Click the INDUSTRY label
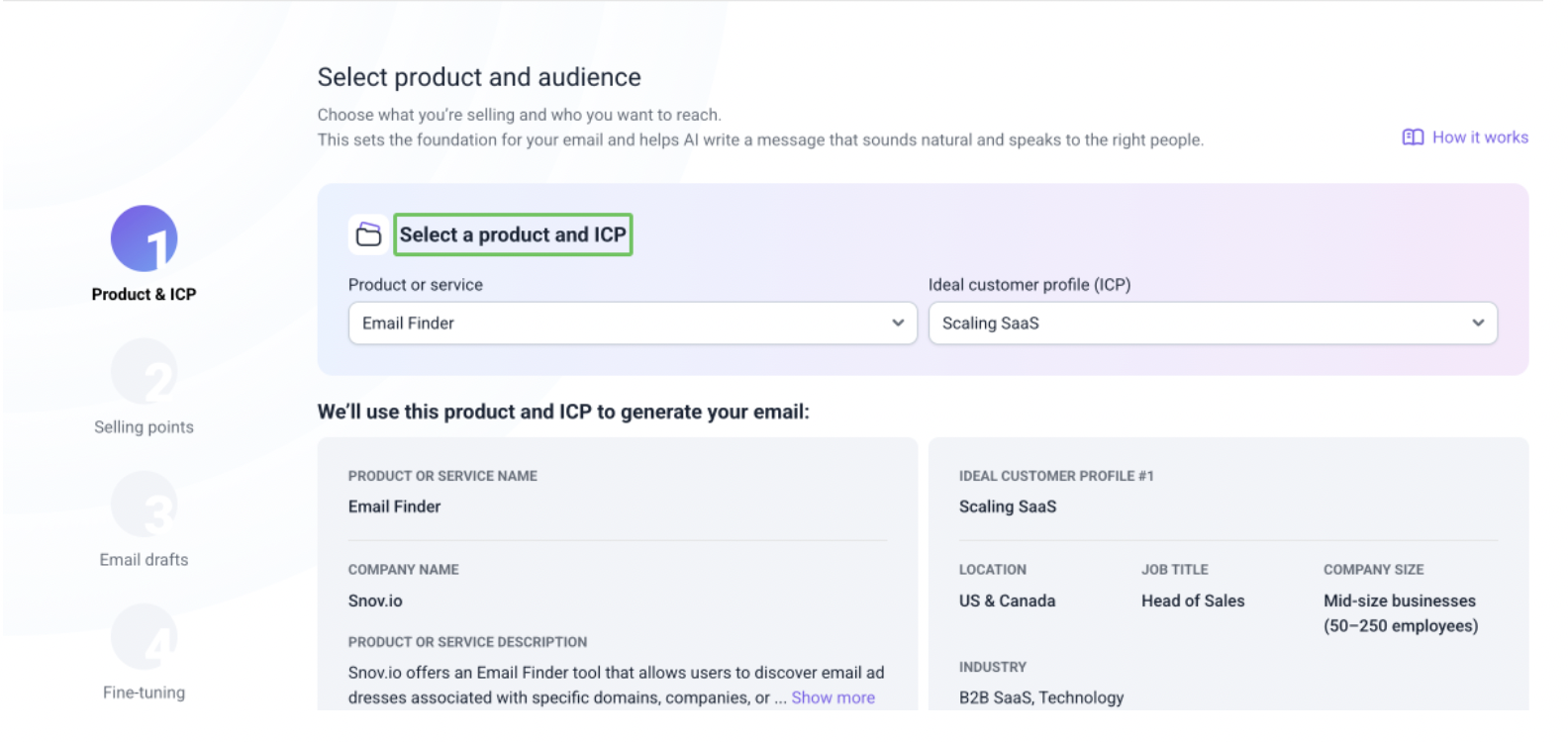1568x742 pixels. click(x=992, y=667)
